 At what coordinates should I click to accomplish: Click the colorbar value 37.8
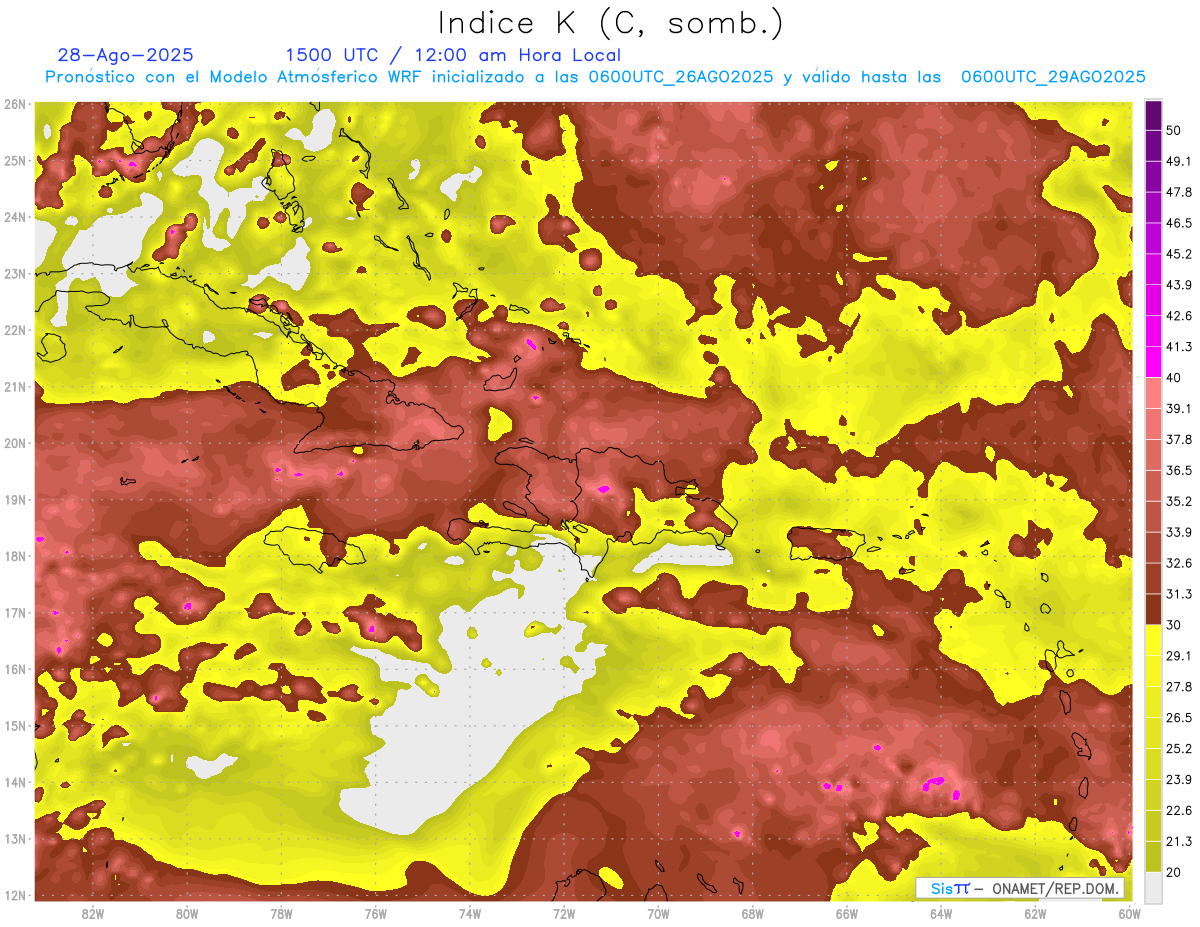pyautogui.click(x=1179, y=440)
